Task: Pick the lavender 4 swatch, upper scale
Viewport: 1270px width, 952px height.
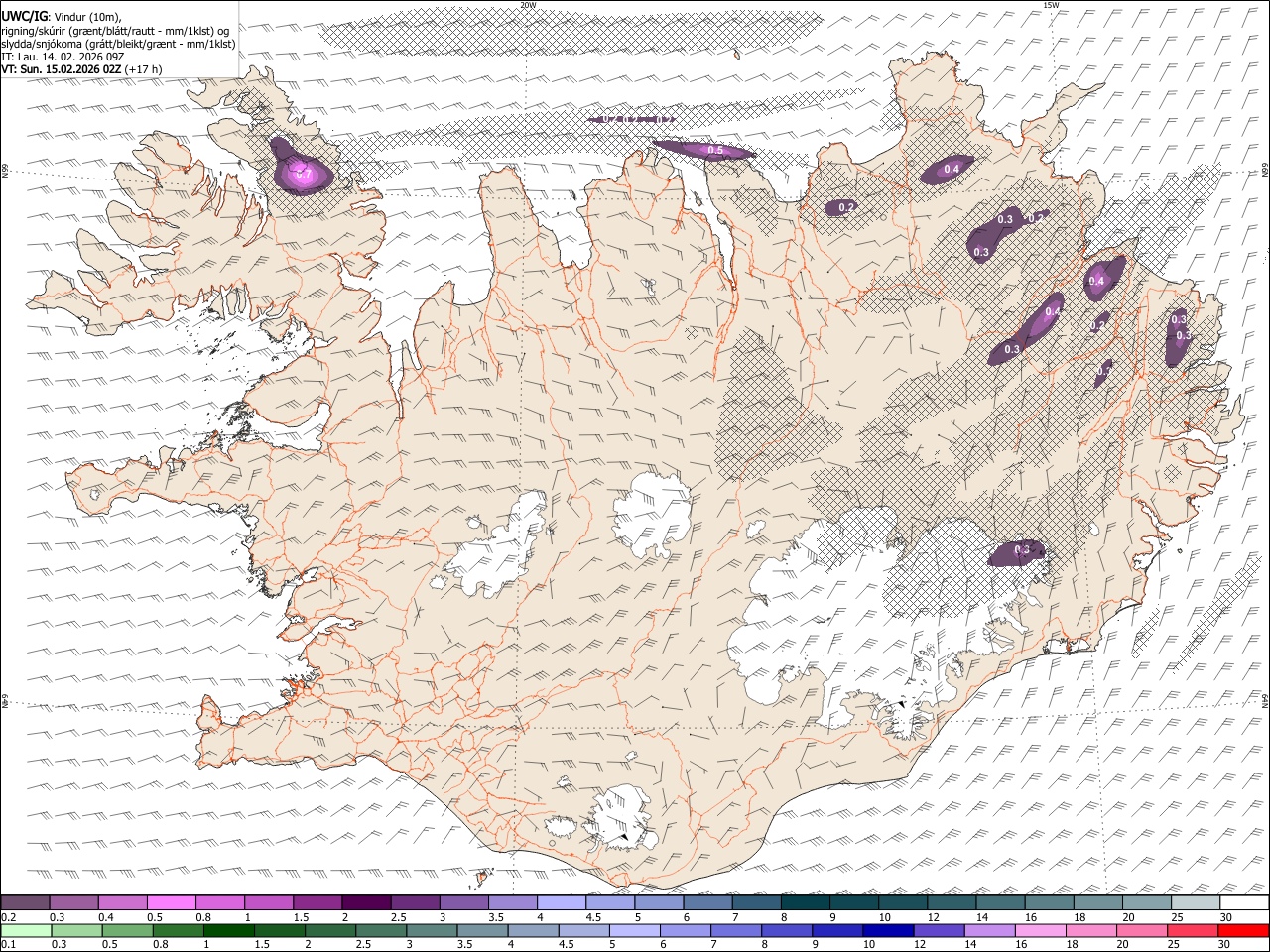Action: click(x=562, y=903)
